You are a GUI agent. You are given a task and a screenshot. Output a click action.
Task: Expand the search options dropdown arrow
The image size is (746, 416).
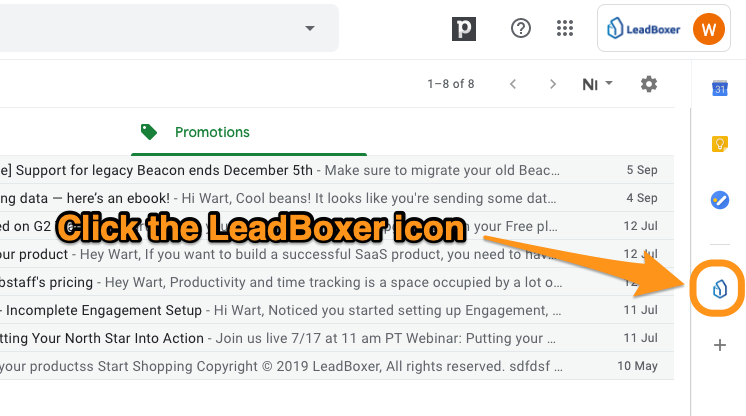pos(310,28)
